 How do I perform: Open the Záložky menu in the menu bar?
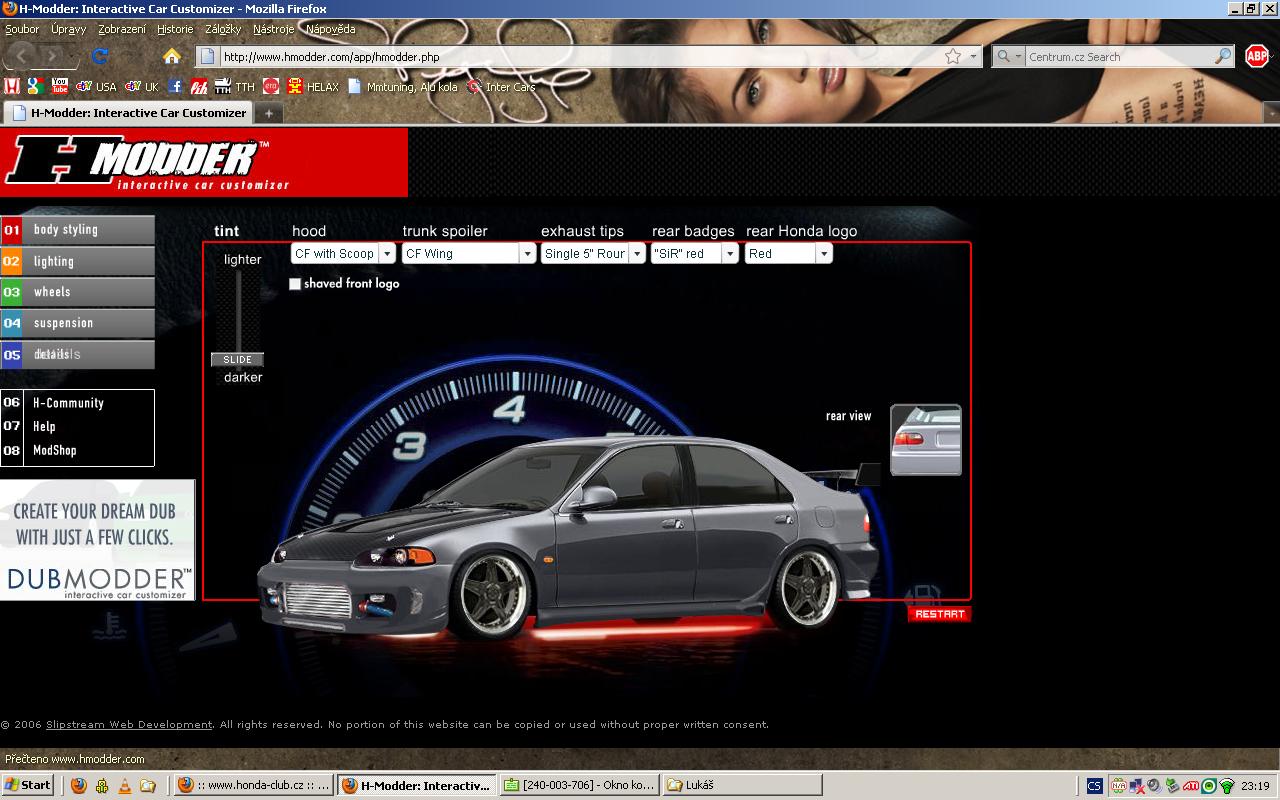[222, 29]
